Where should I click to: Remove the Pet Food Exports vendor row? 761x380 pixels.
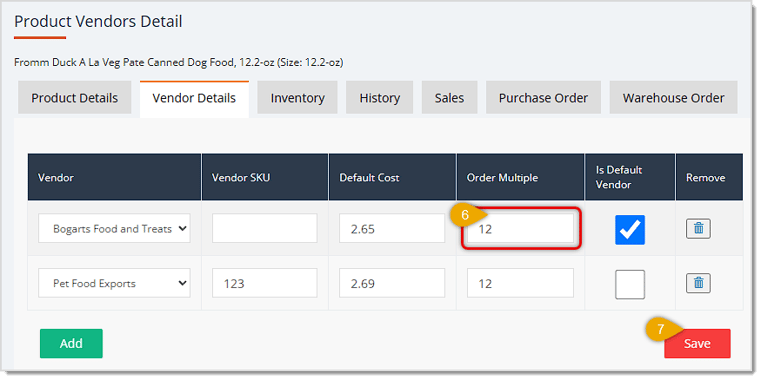point(698,283)
